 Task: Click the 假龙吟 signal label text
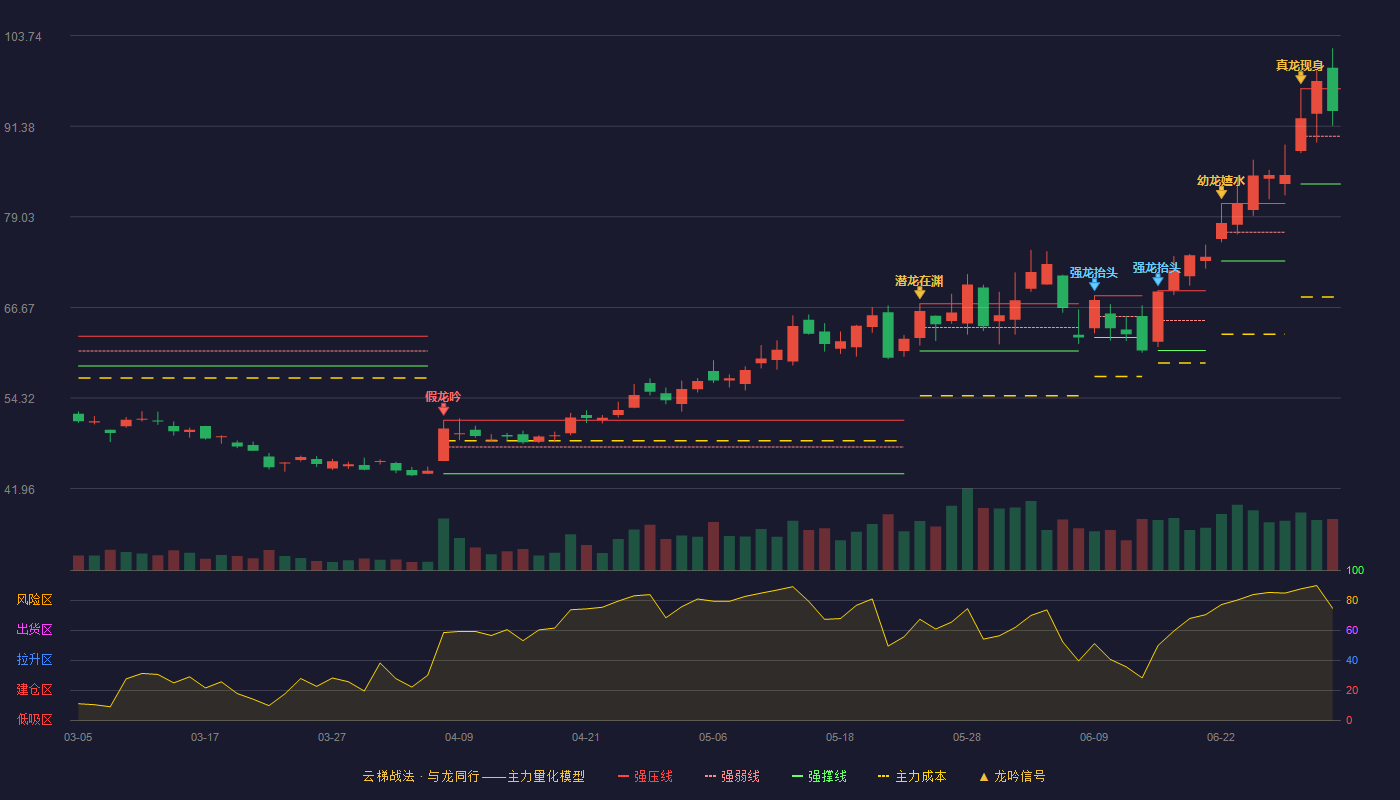click(443, 396)
